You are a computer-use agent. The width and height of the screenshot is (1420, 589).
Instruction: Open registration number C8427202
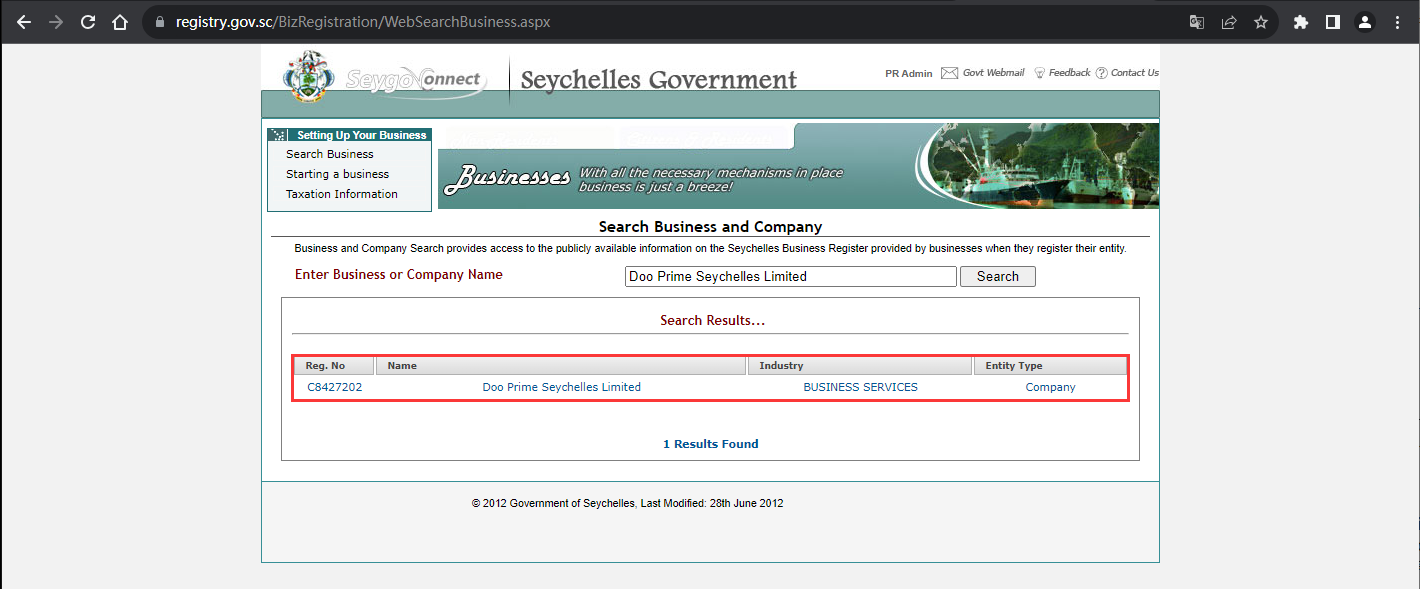pos(334,387)
